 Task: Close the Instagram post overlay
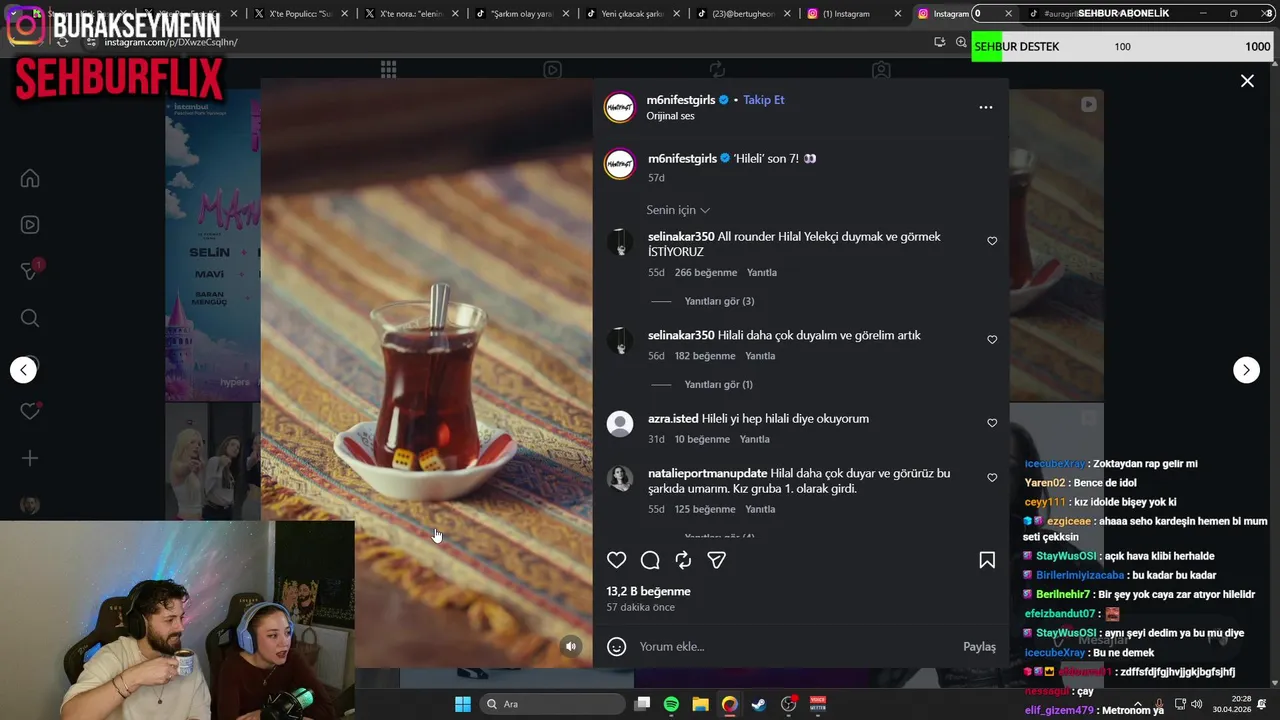[x=1247, y=81]
